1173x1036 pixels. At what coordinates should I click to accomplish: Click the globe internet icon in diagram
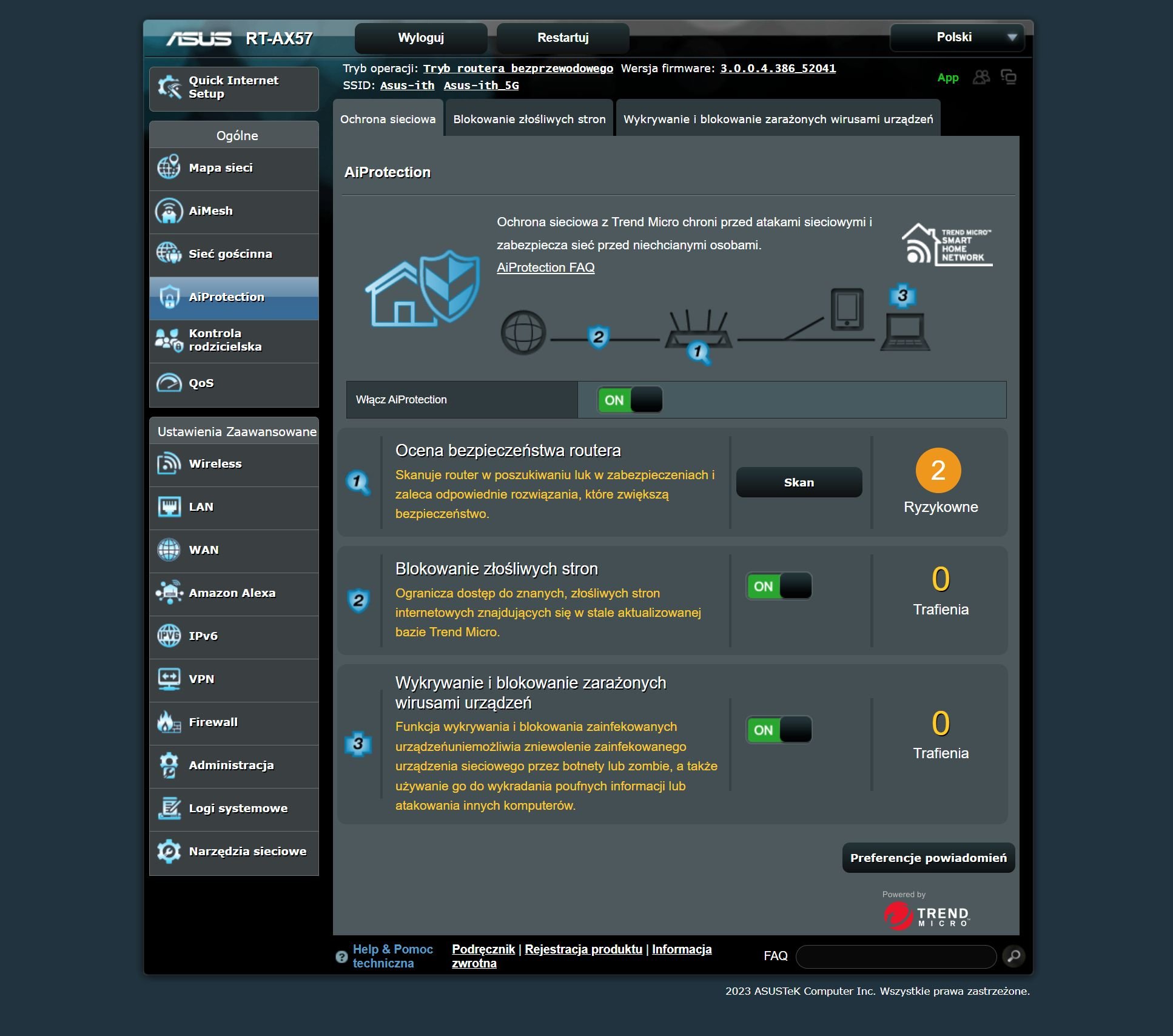coord(523,332)
